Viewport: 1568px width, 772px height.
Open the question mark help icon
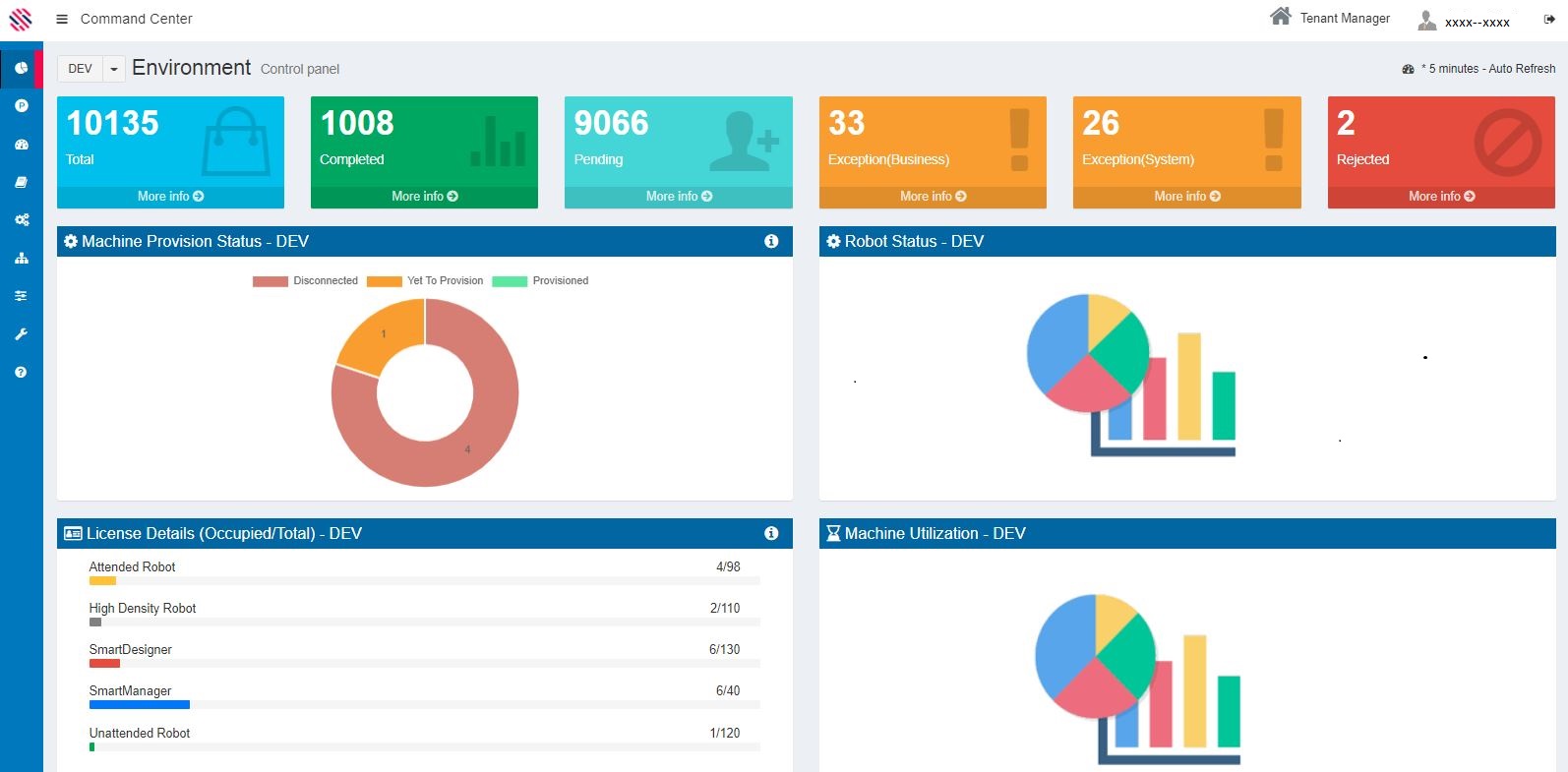(x=21, y=372)
